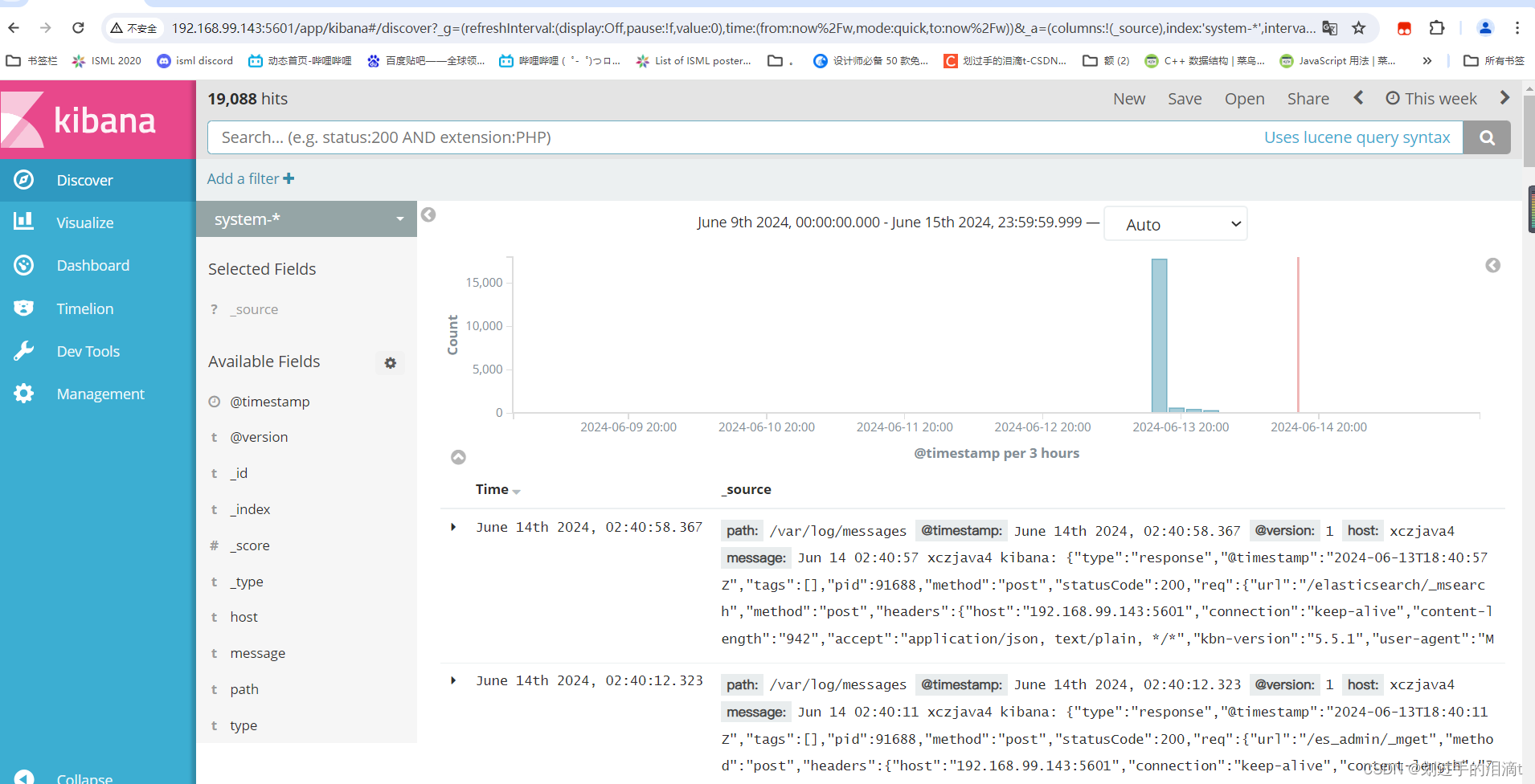
Task: Click the page vertical scrollbar
Action: [1529, 132]
